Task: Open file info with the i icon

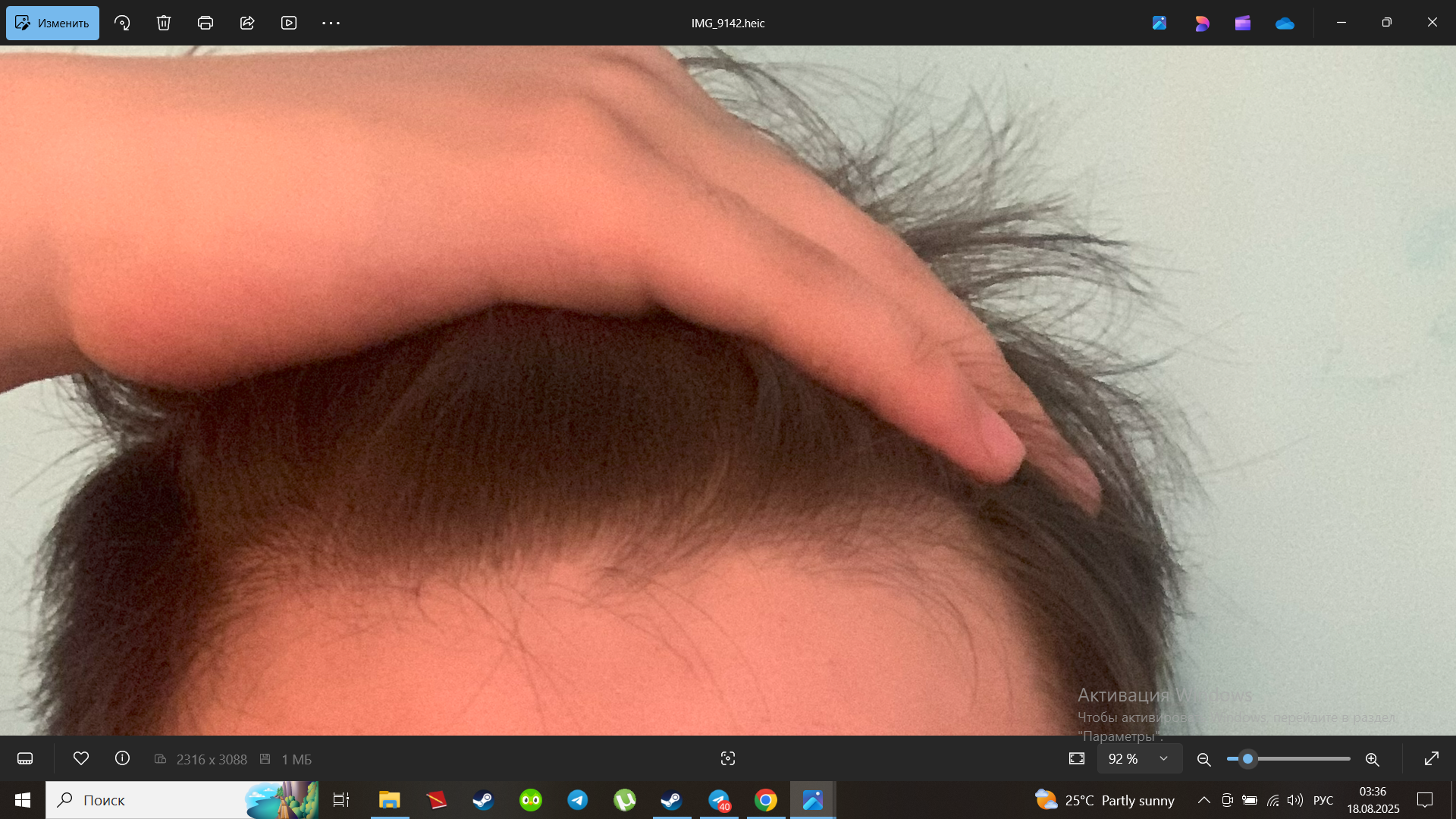Action: pos(122,758)
